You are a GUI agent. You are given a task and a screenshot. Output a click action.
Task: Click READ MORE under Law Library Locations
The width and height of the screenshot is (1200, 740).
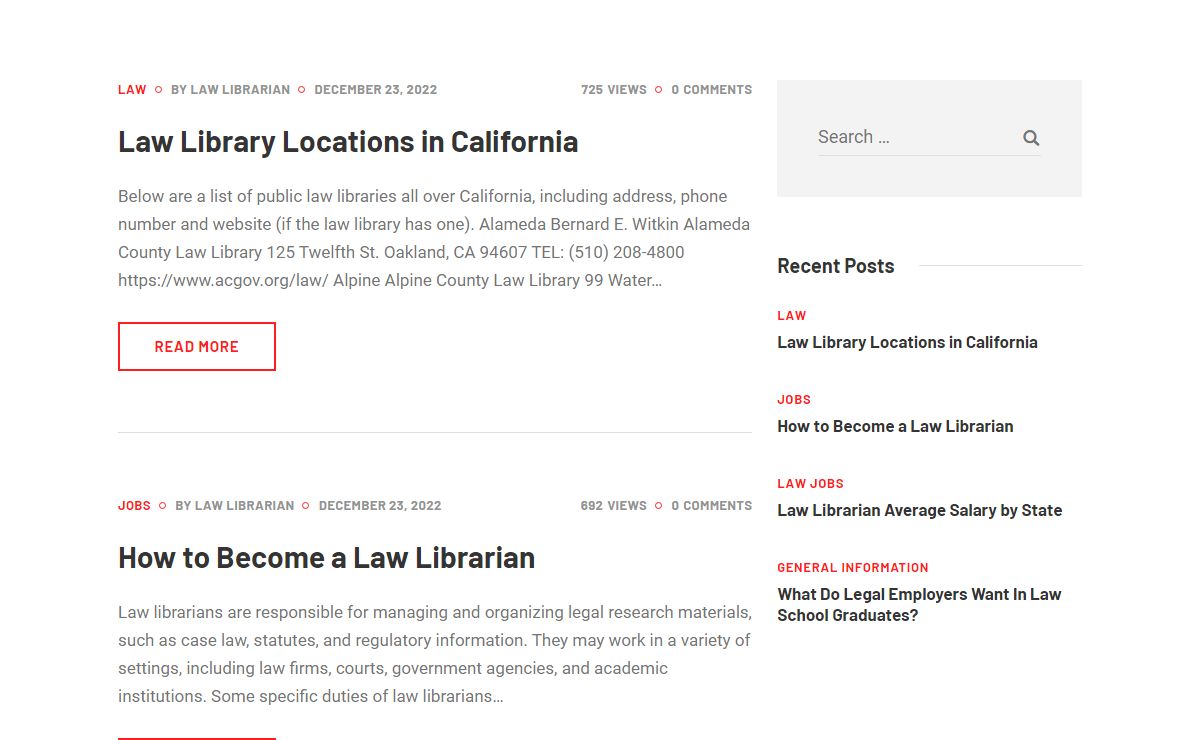[197, 346]
